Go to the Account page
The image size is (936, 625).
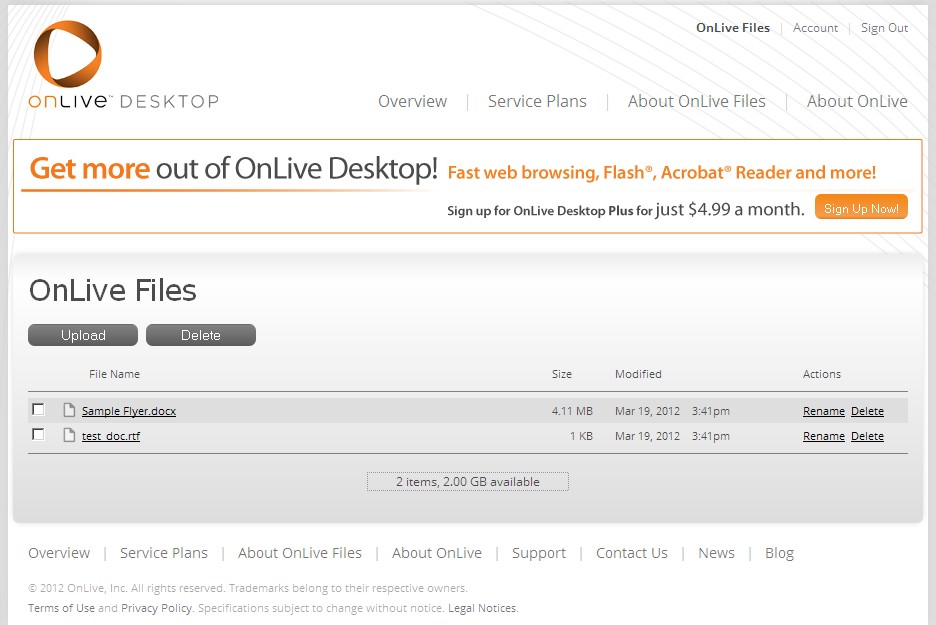tap(815, 27)
